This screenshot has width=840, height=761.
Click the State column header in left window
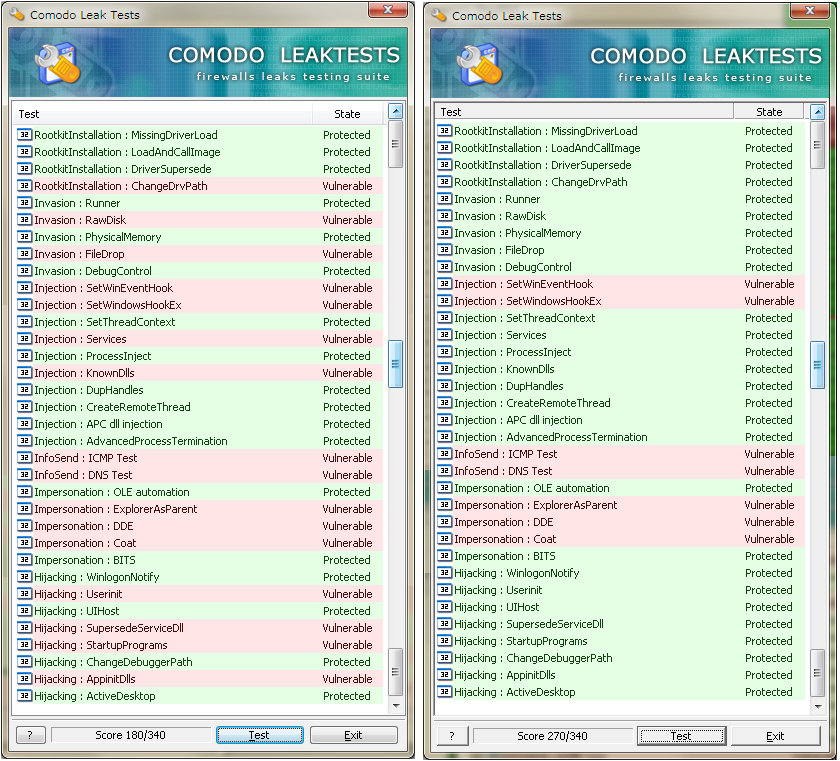[x=347, y=114]
